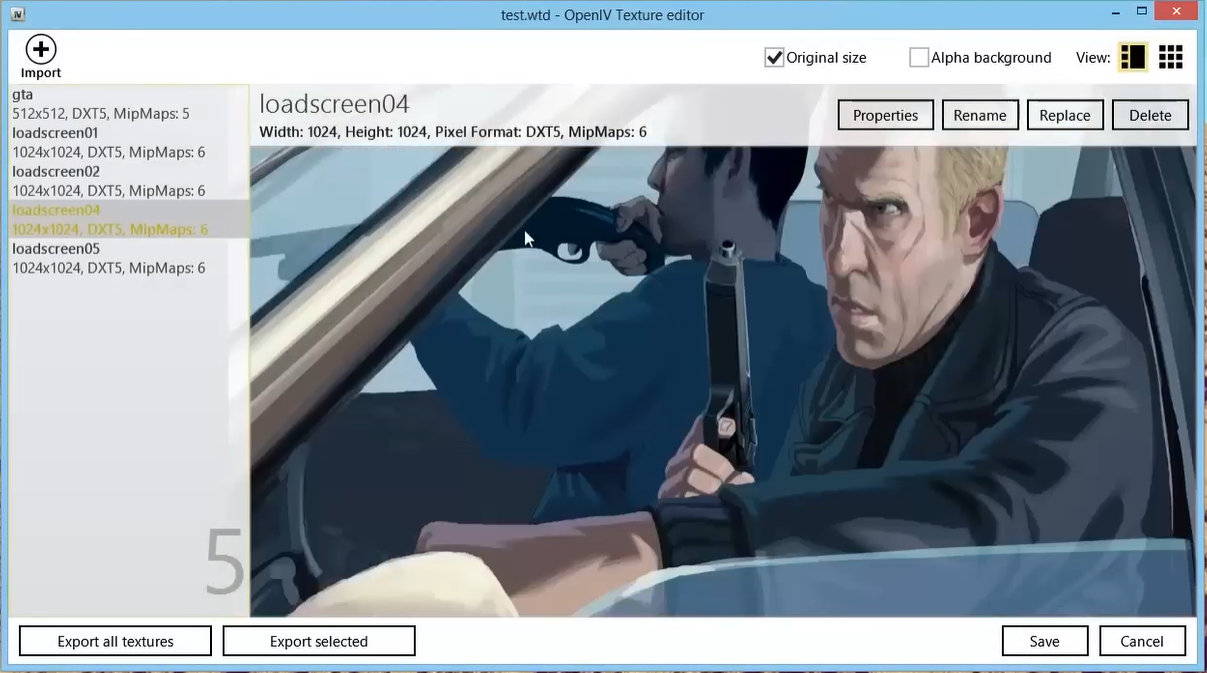Click the Export selected button
Screen dimensions: 1207x673
[x=319, y=641]
